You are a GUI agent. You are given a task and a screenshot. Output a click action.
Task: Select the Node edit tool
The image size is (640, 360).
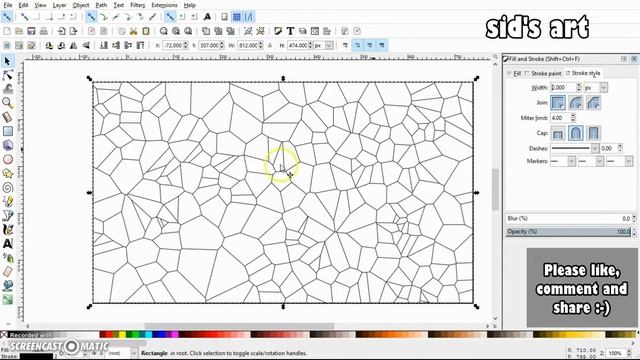[7, 75]
